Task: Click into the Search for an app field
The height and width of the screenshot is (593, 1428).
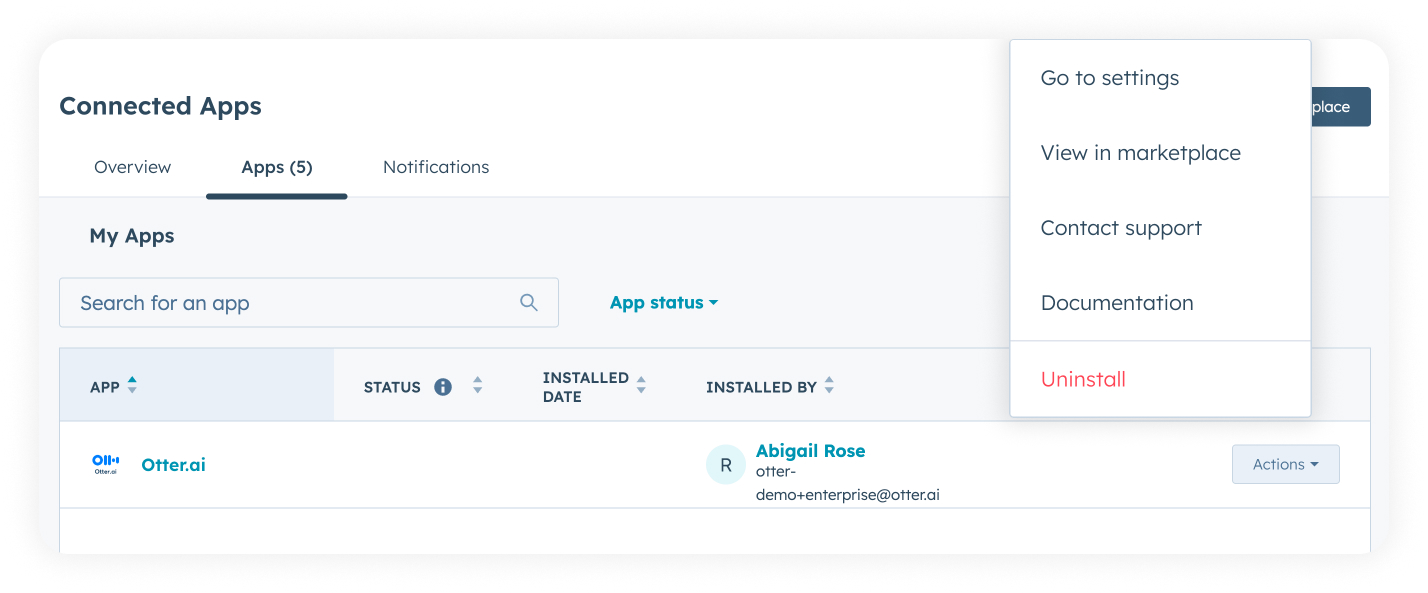Action: point(290,303)
